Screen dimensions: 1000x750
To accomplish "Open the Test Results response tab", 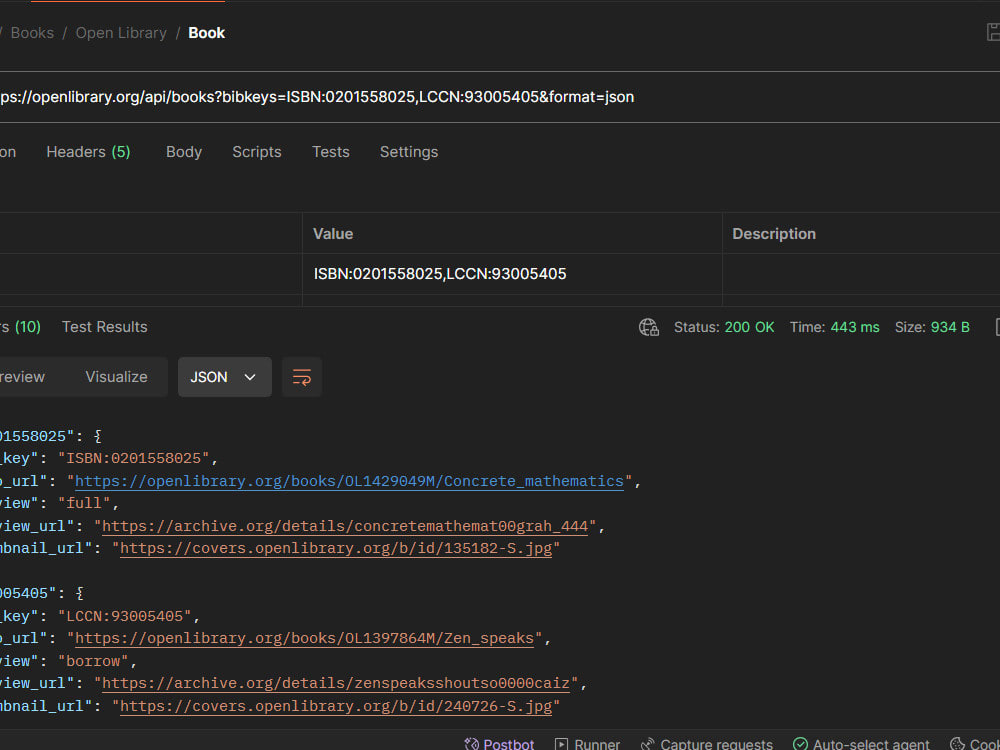I will coord(105,327).
